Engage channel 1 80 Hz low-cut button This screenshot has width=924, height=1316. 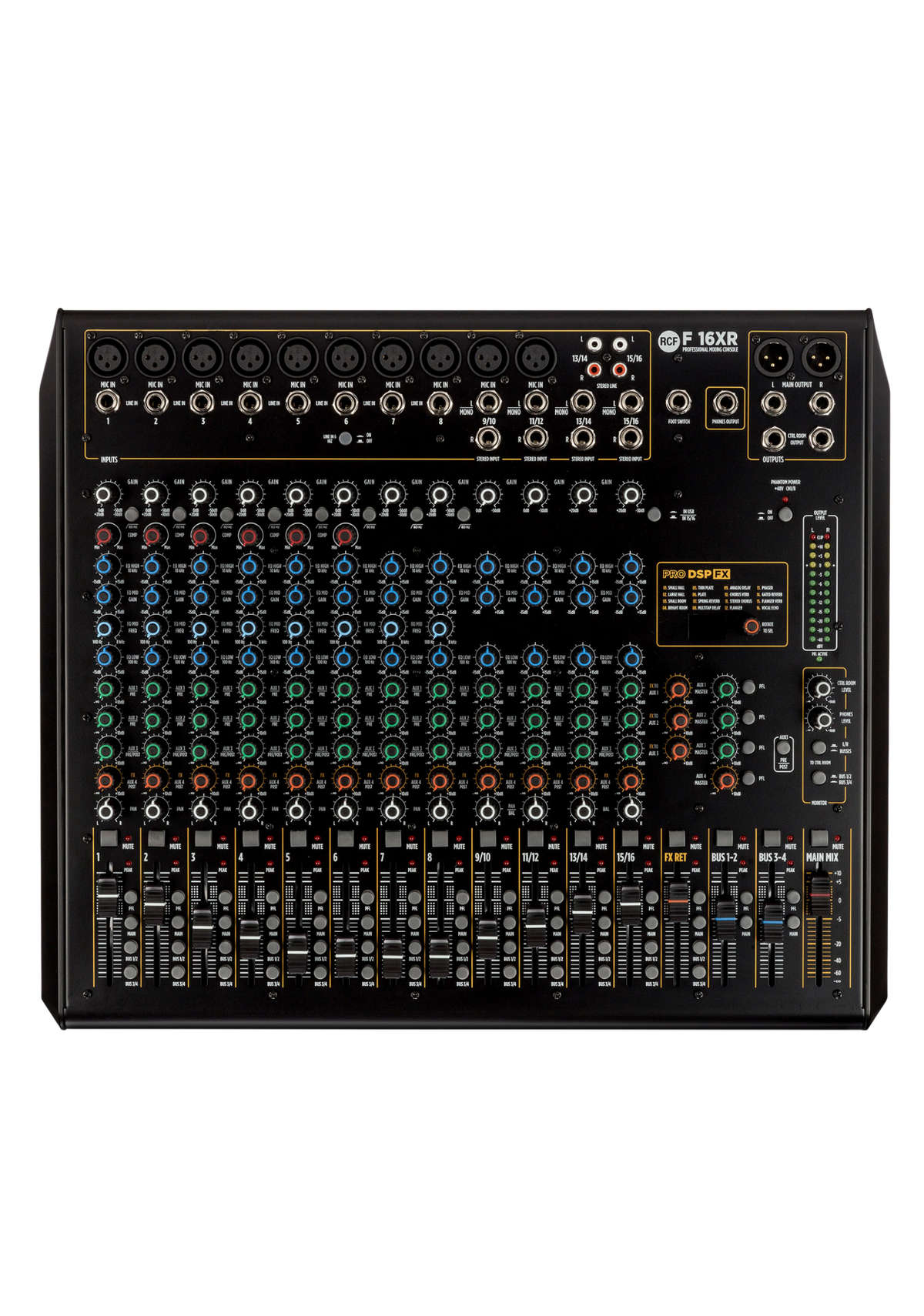point(131,515)
